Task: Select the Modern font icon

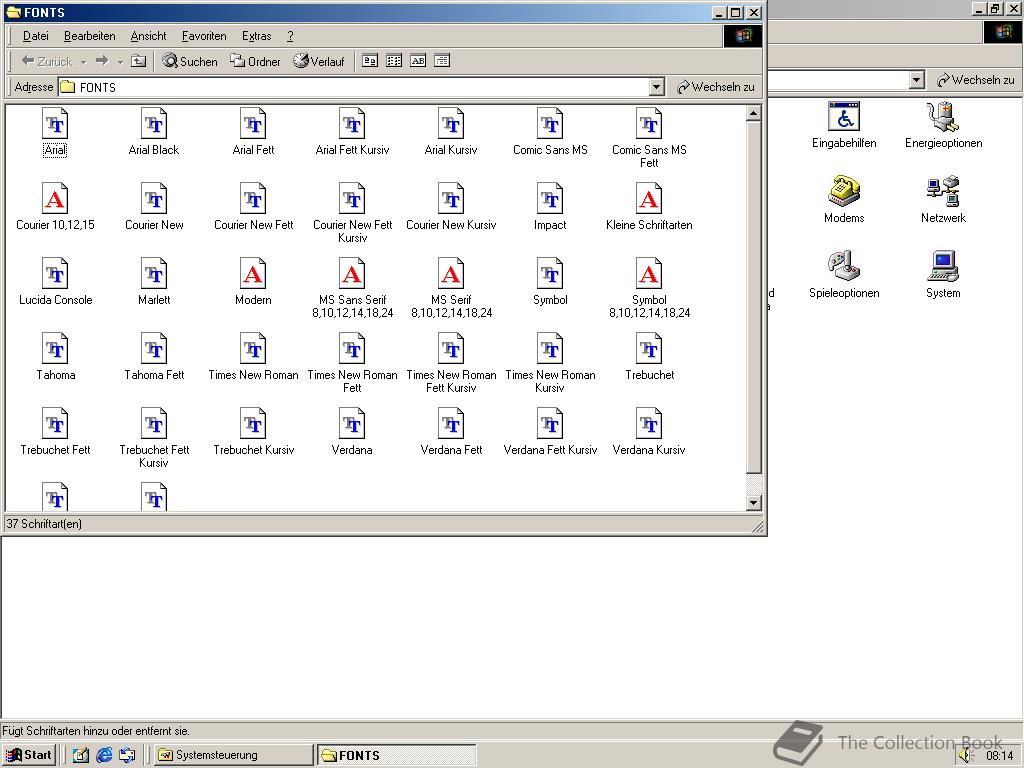Action: [253, 274]
